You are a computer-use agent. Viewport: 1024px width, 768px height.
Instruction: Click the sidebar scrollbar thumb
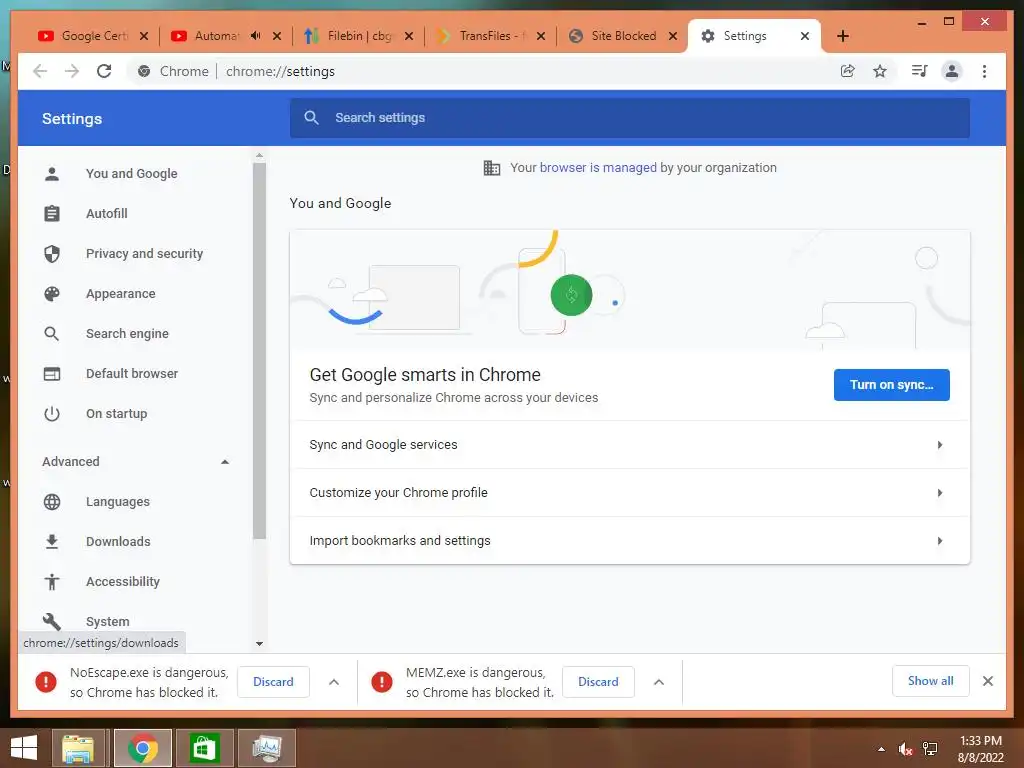coord(259,351)
